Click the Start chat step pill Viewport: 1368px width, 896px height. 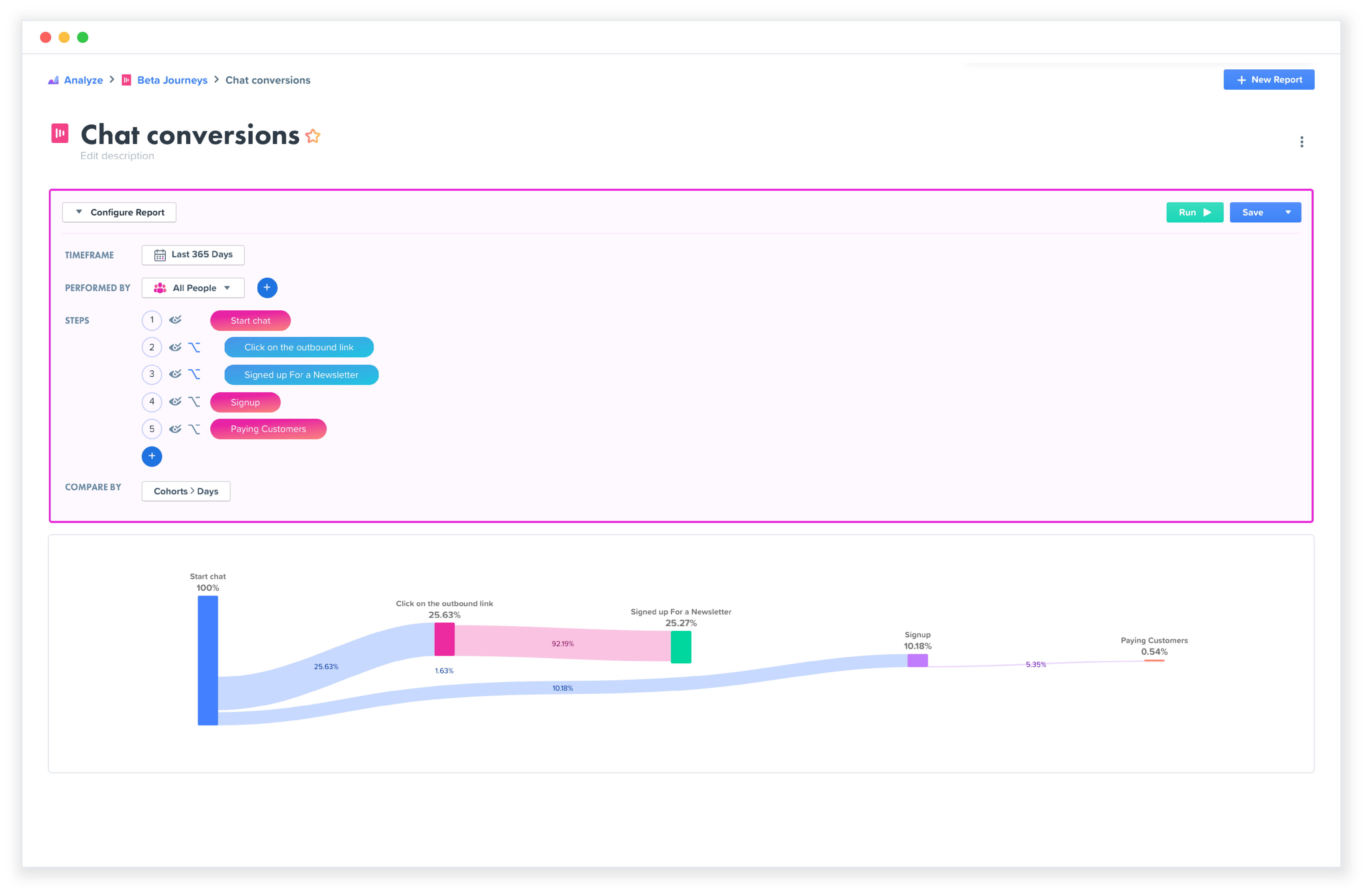(251, 321)
